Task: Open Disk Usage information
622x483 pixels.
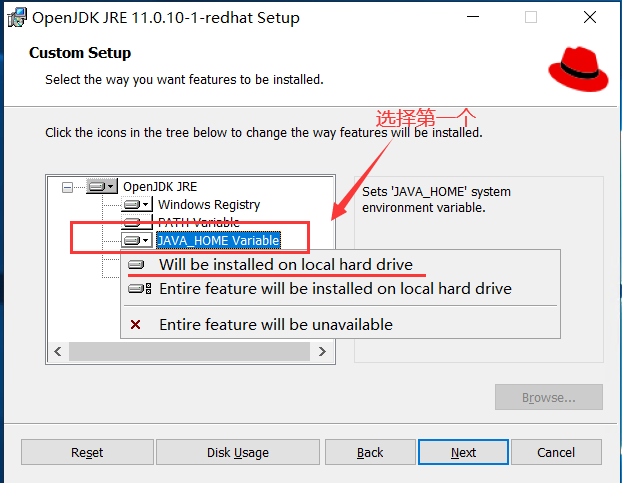Action: [237, 452]
